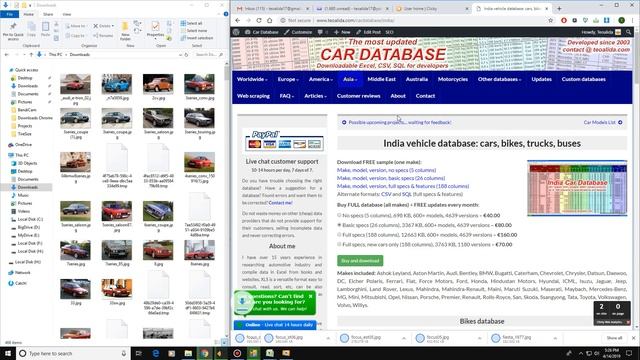Click Select all in Explorer ribbon
Viewport: 640px width, 360px height.
tap(191, 23)
